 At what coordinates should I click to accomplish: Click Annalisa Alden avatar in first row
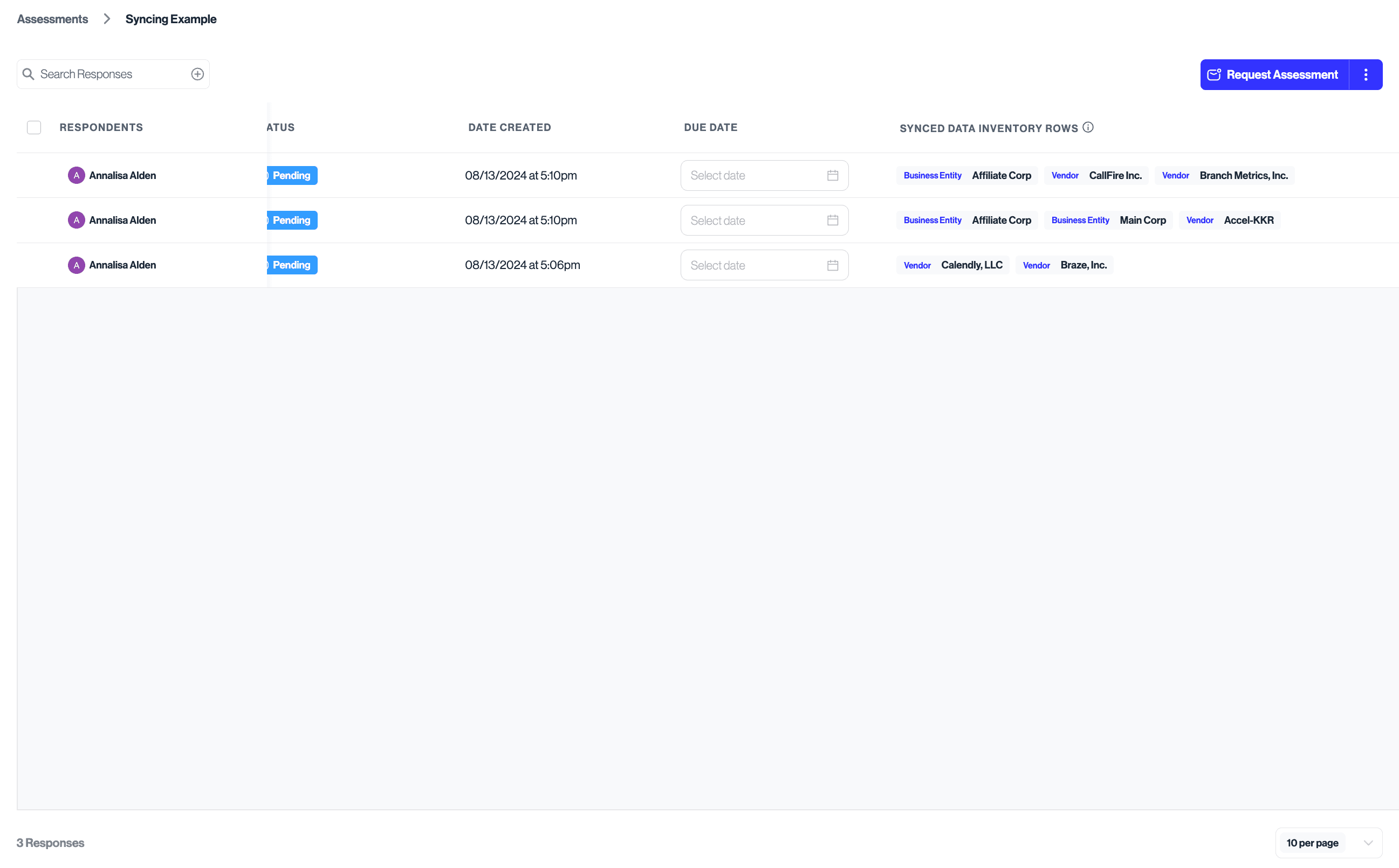(x=77, y=176)
